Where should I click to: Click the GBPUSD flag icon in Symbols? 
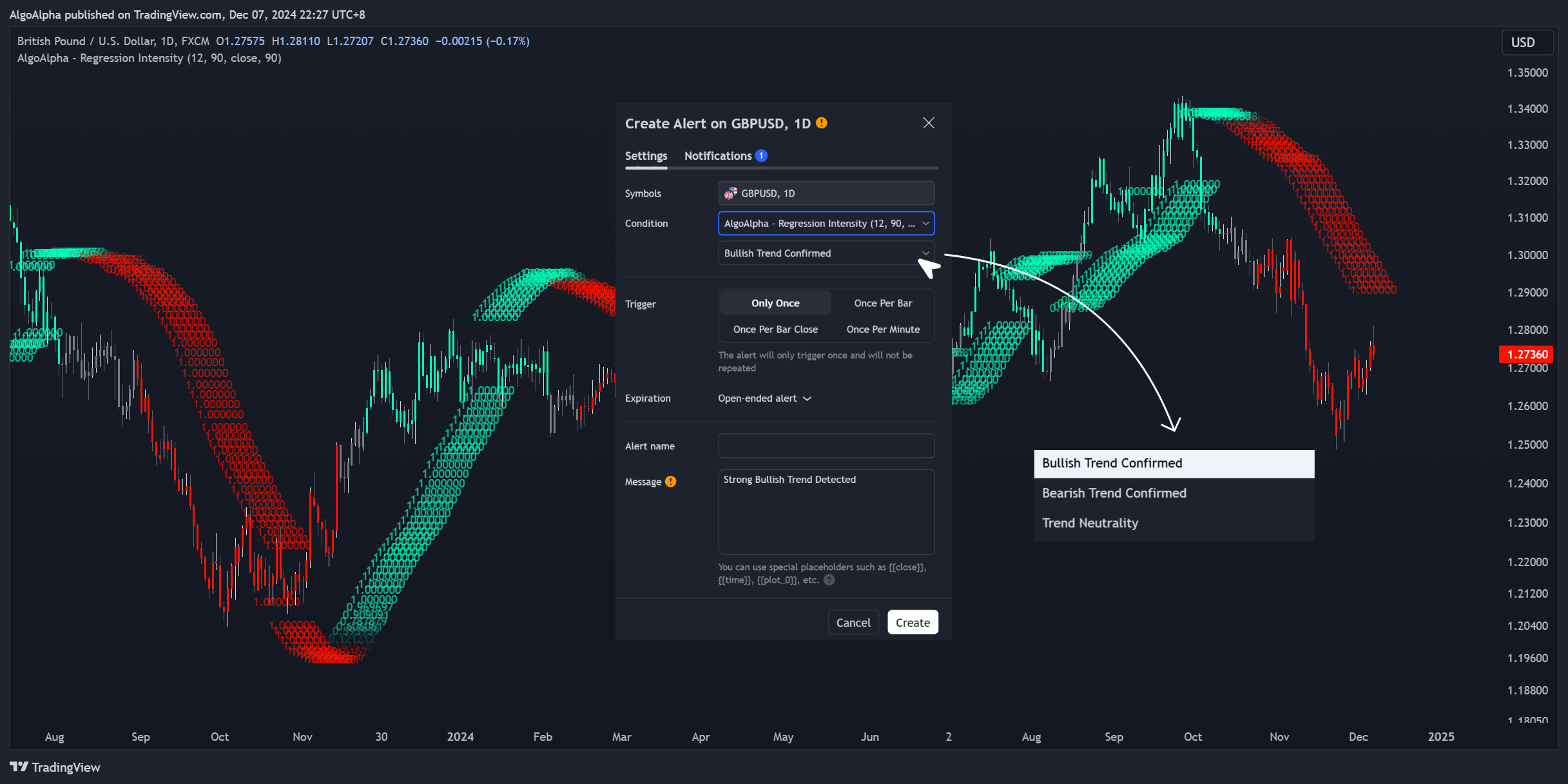(730, 193)
